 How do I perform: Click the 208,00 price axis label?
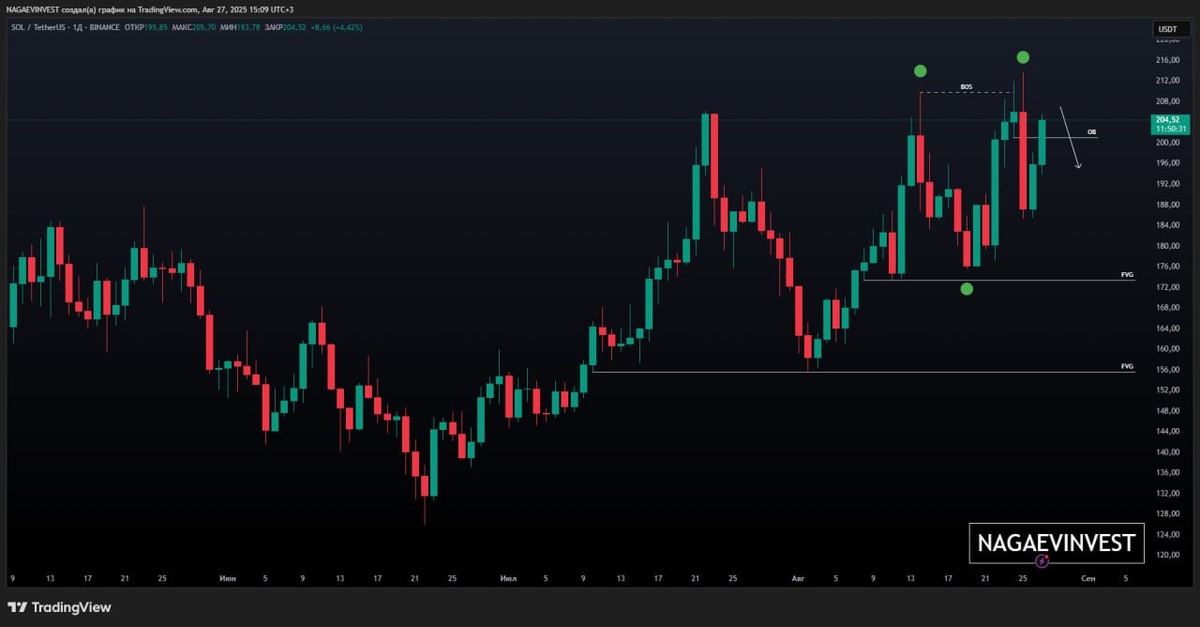1166,101
